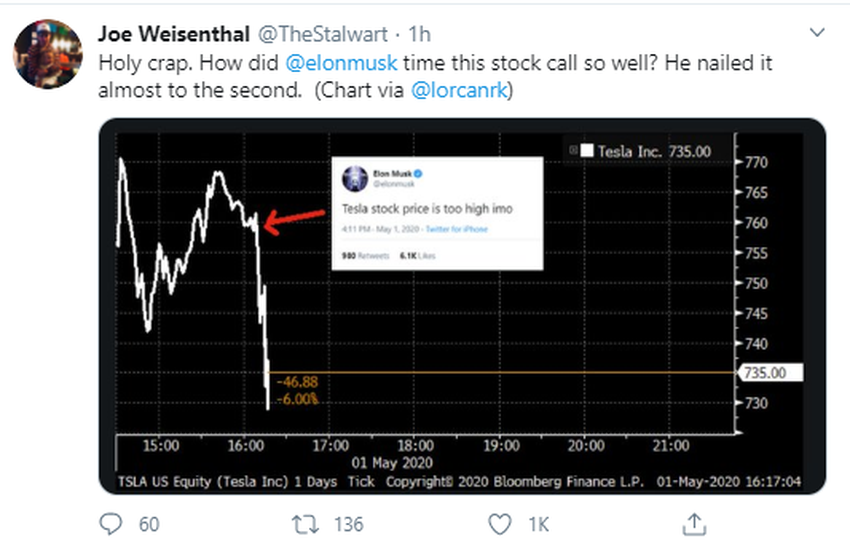Open the @lorcanrk mention link

[x=465, y=88]
